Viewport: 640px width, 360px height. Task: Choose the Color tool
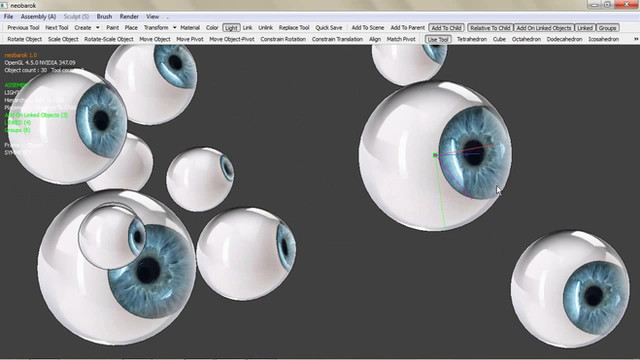click(x=212, y=28)
